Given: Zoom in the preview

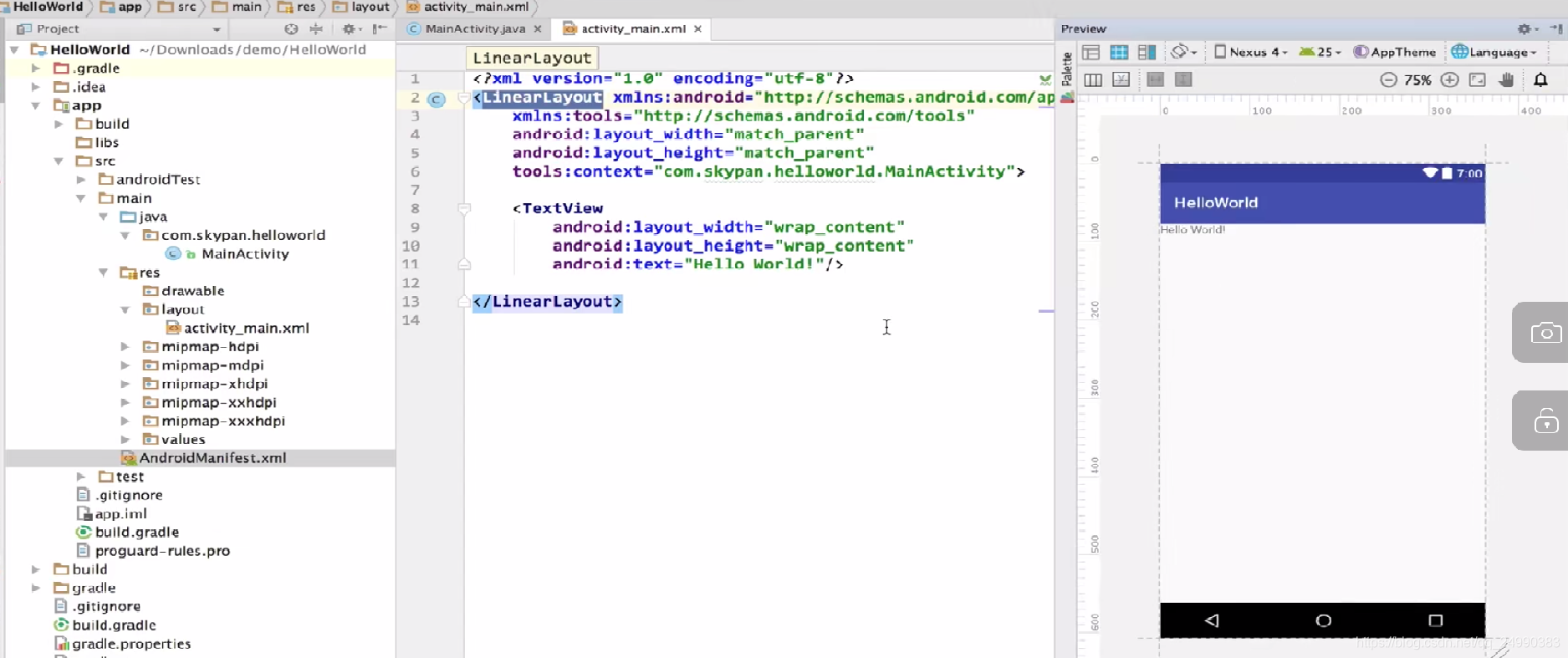Looking at the screenshot, I should pyautogui.click(x=1450, y=80).
